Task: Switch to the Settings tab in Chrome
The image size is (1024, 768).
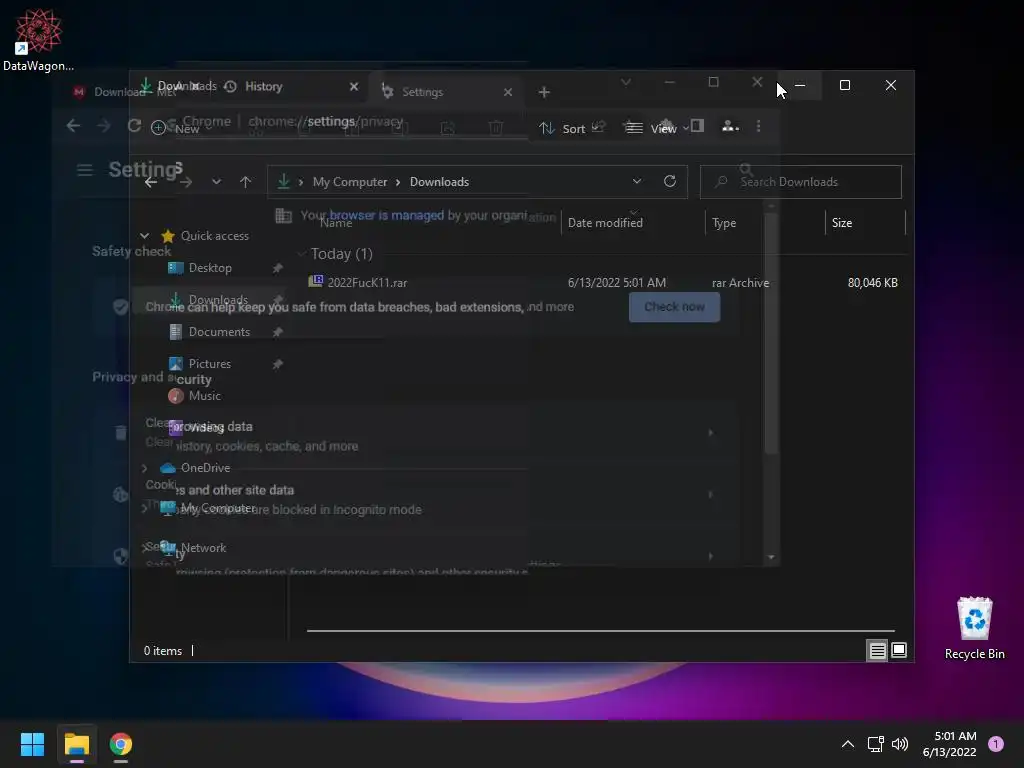Action: (423, 92)
